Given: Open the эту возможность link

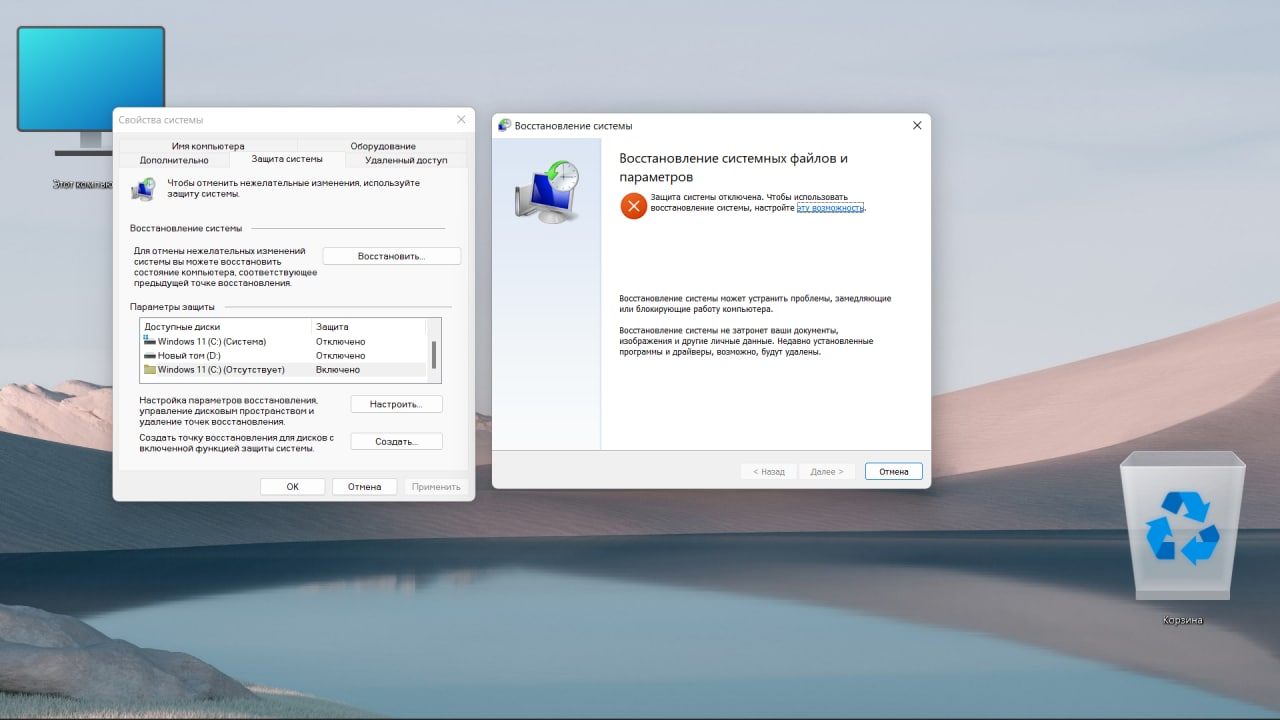Looking at the screenshot, I should 830,208.
